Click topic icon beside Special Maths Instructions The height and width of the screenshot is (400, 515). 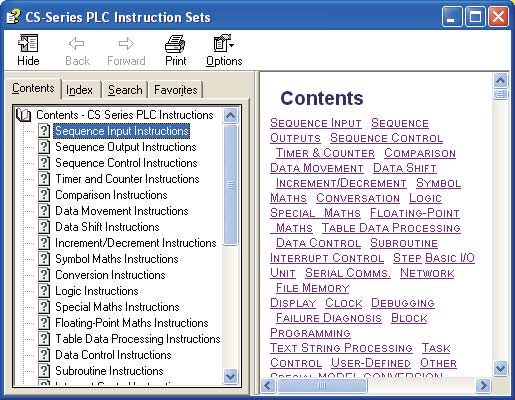[44, 307]
